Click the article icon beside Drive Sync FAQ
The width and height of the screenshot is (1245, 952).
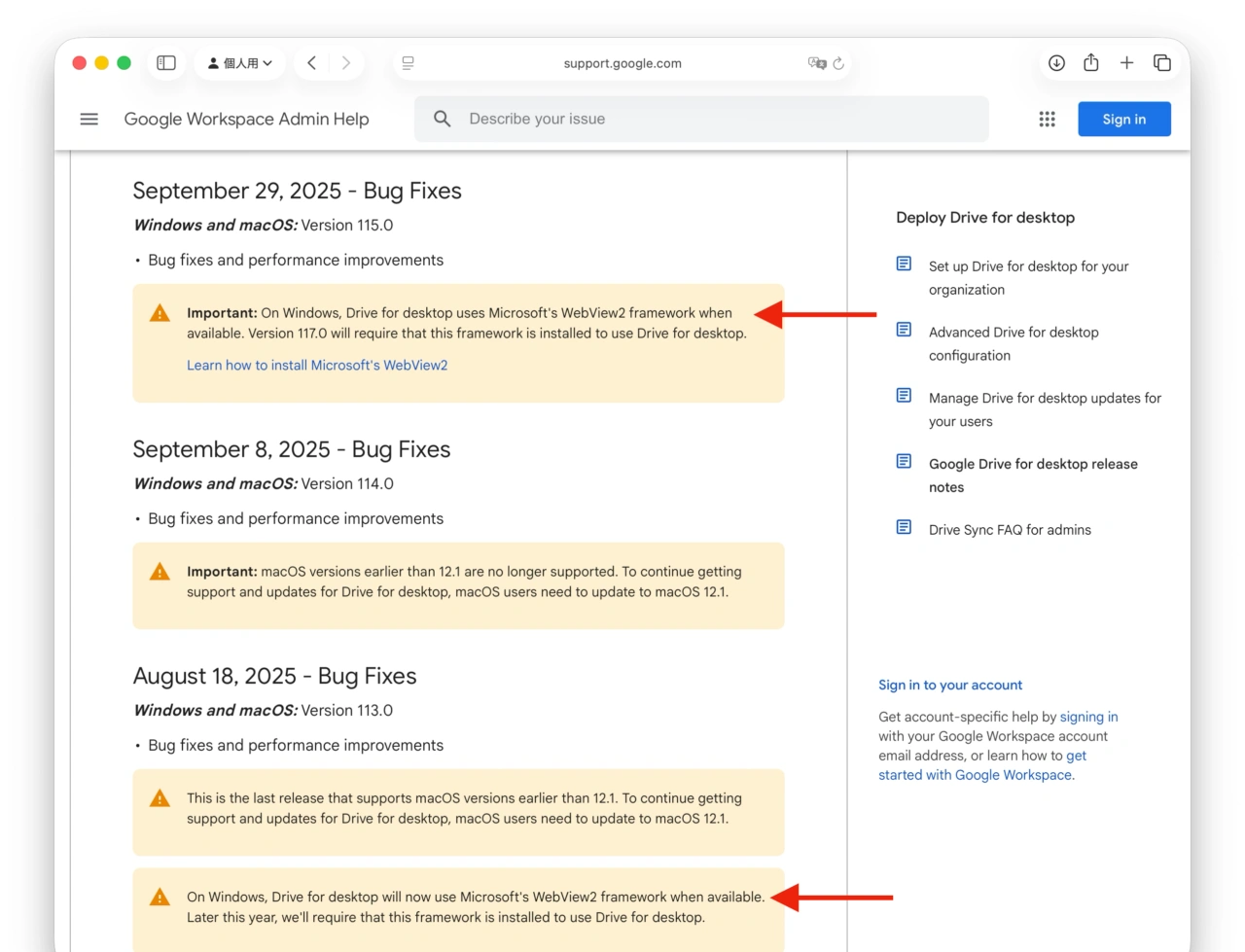pos(904,526)
